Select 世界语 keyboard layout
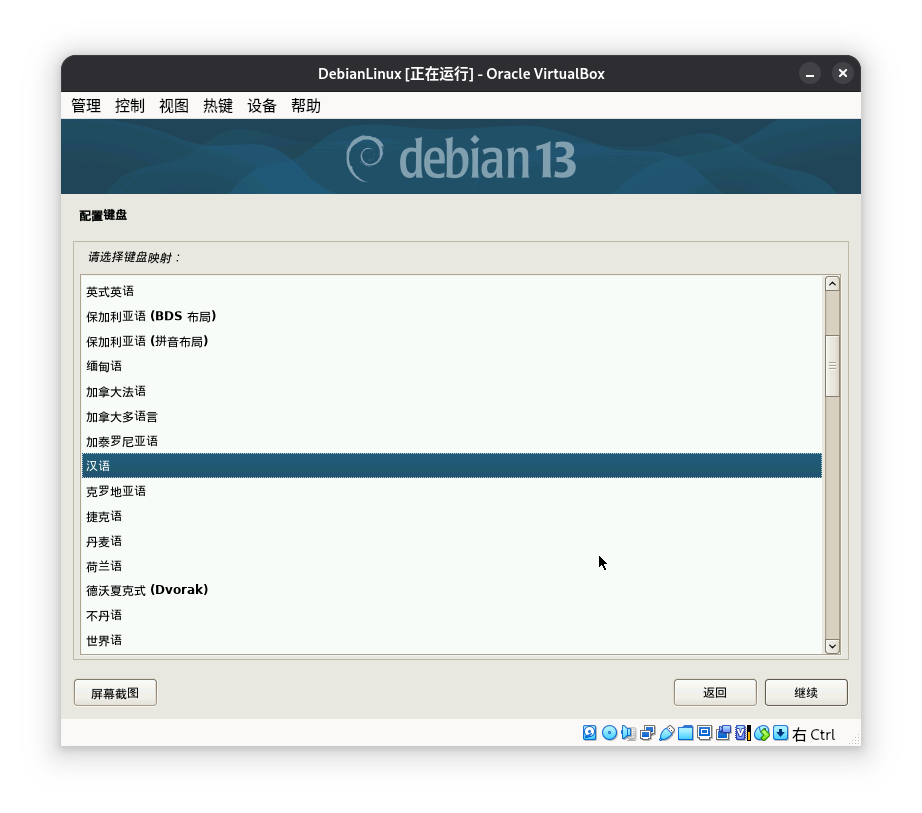This screenshot has height=813, width=922. click(452, 640)
